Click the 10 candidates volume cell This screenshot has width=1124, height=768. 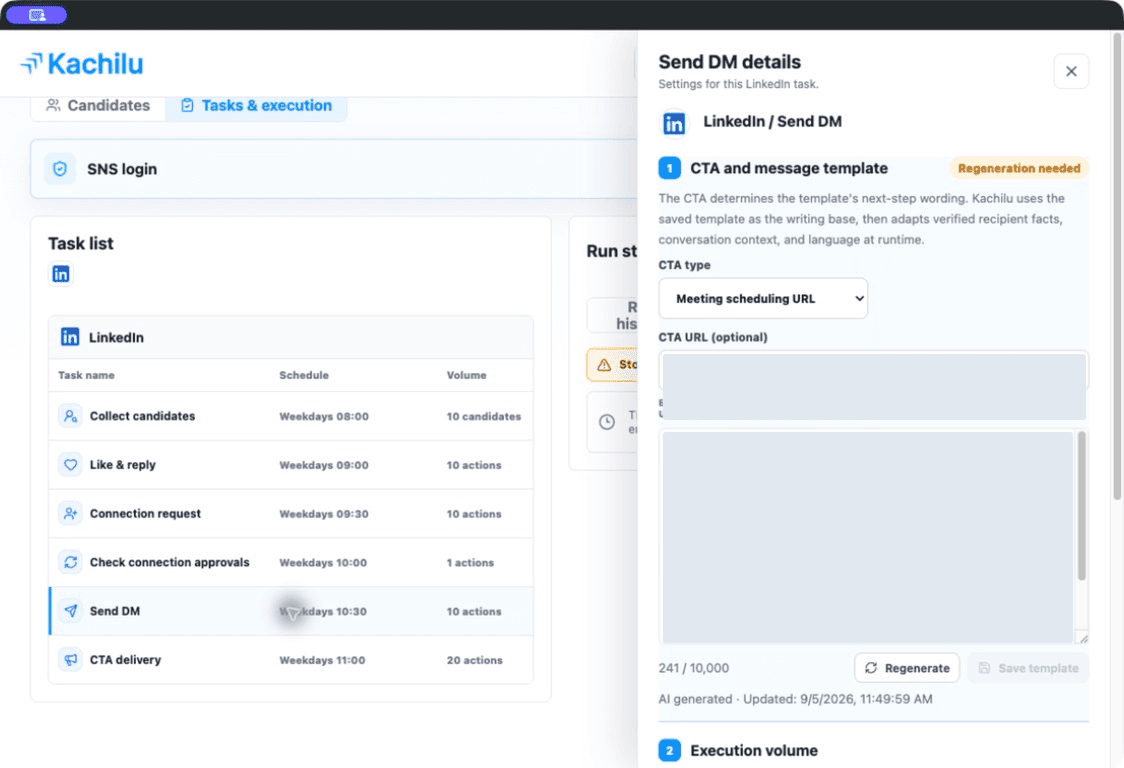[x=484, y=417]
